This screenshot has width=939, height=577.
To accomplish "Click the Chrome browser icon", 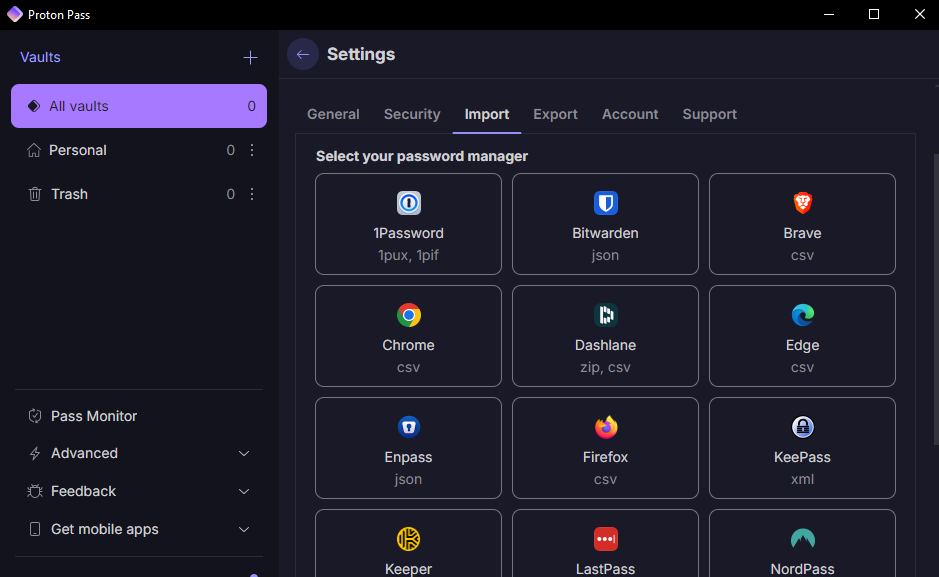I will pyautogui.click(x=408, y=315).
